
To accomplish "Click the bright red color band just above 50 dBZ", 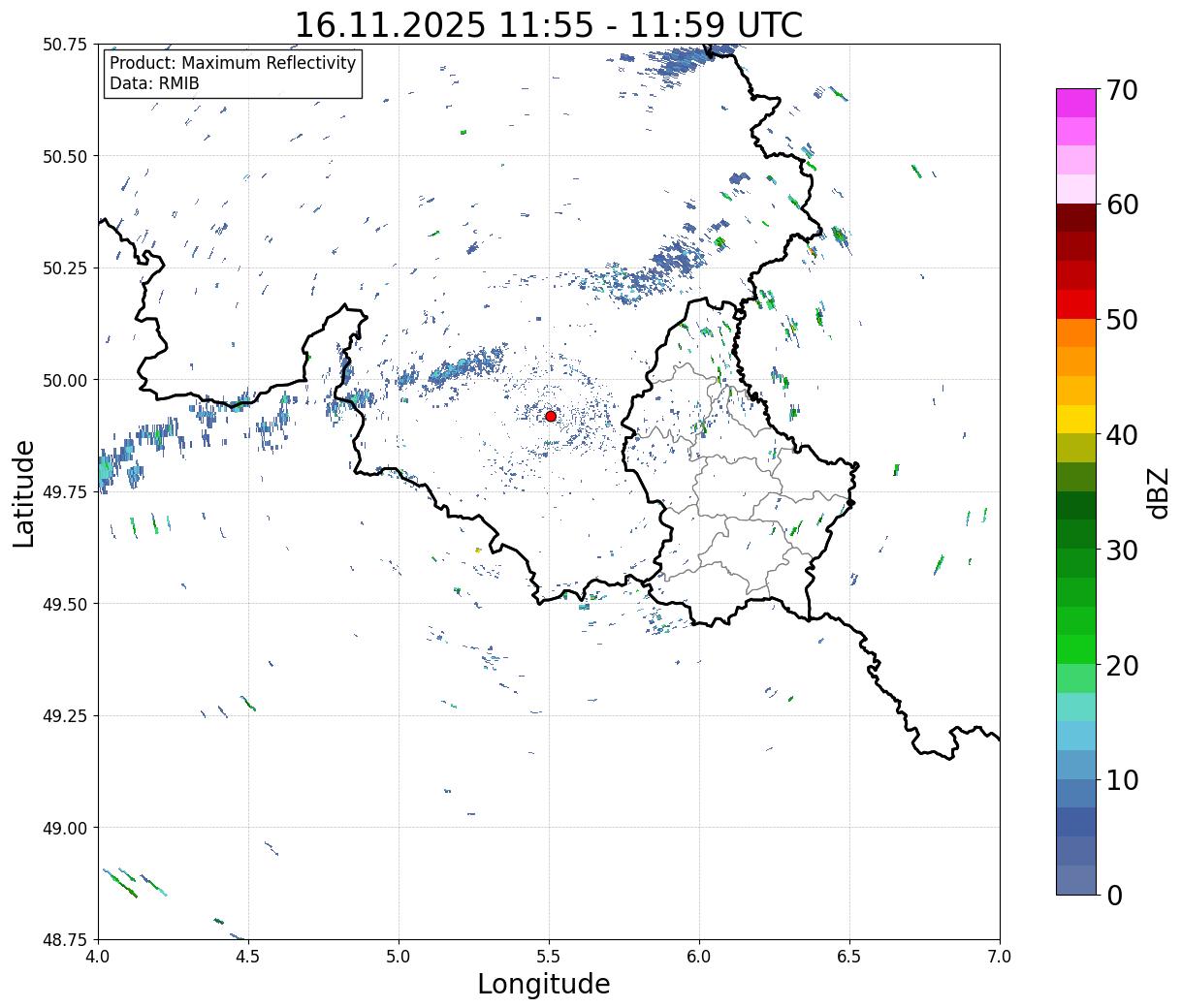I will point(1076,304).
